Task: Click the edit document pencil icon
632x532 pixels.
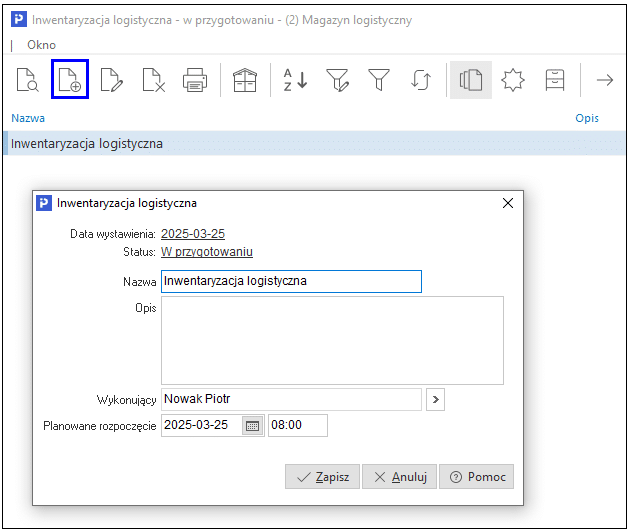Action: point(112,80)
